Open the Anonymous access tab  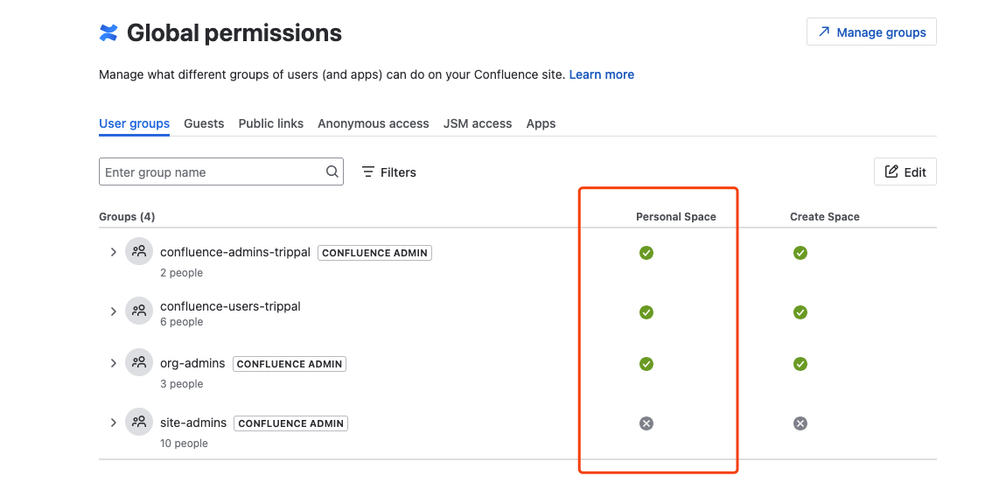[x=373, y=124]
